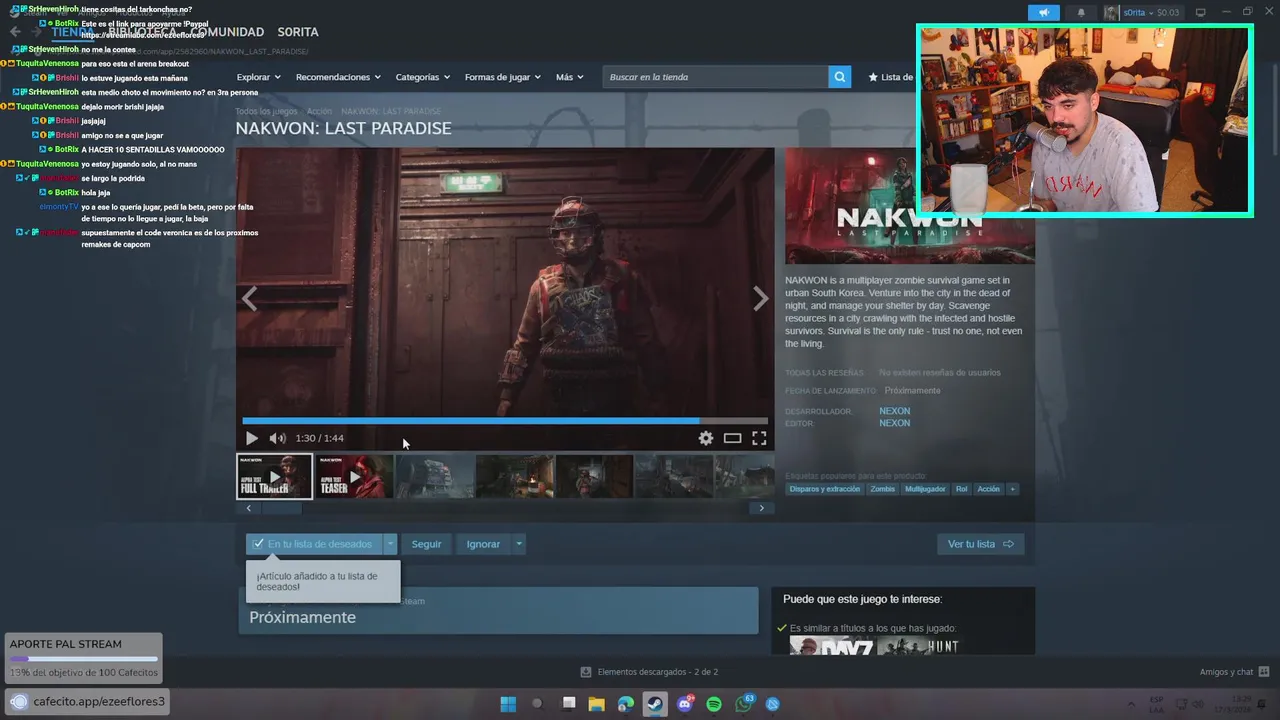The image size is (1280, 720).
Task: Add more tags with plus button
Action: click(x=1013, y=489)
